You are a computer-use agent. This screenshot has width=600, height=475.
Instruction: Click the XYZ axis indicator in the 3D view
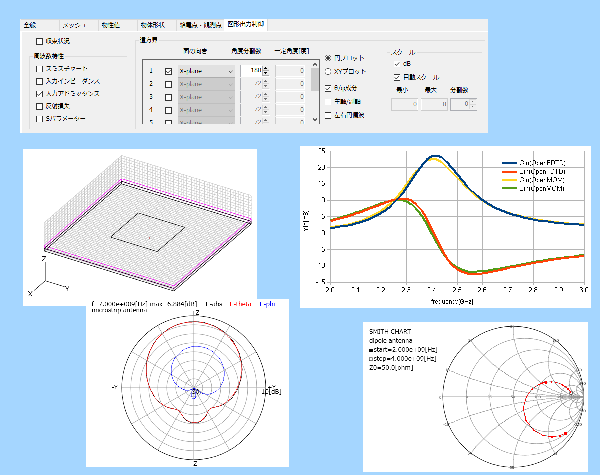click(48, 276)
